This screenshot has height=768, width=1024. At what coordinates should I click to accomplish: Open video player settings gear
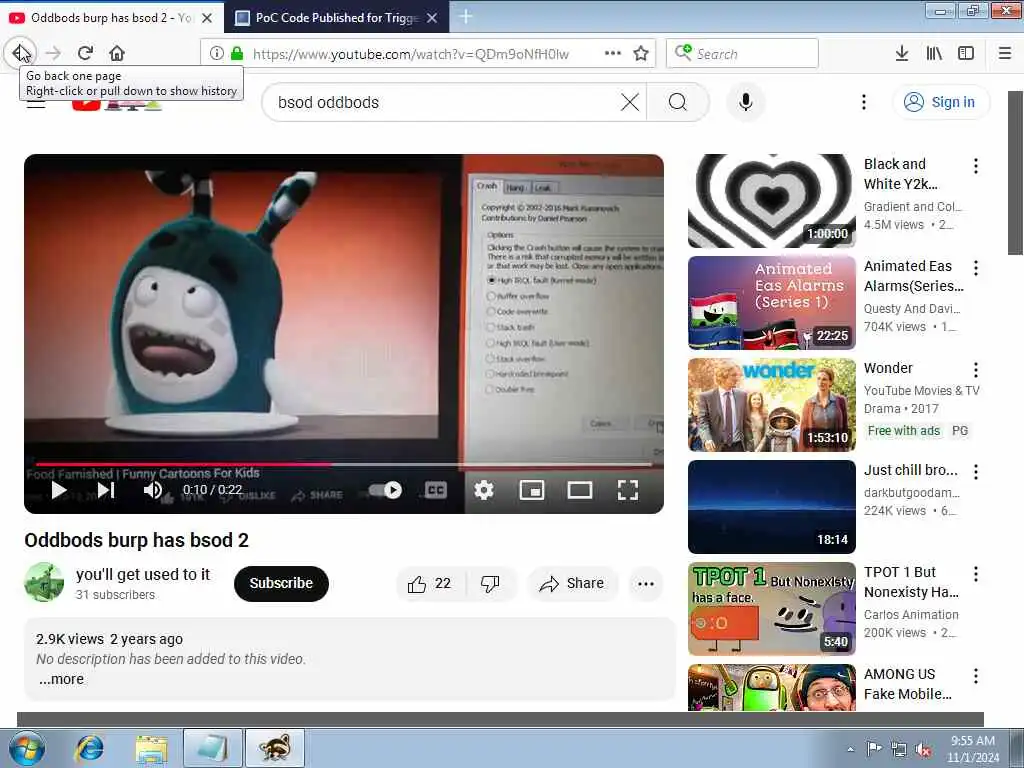[x=483, y=490]
